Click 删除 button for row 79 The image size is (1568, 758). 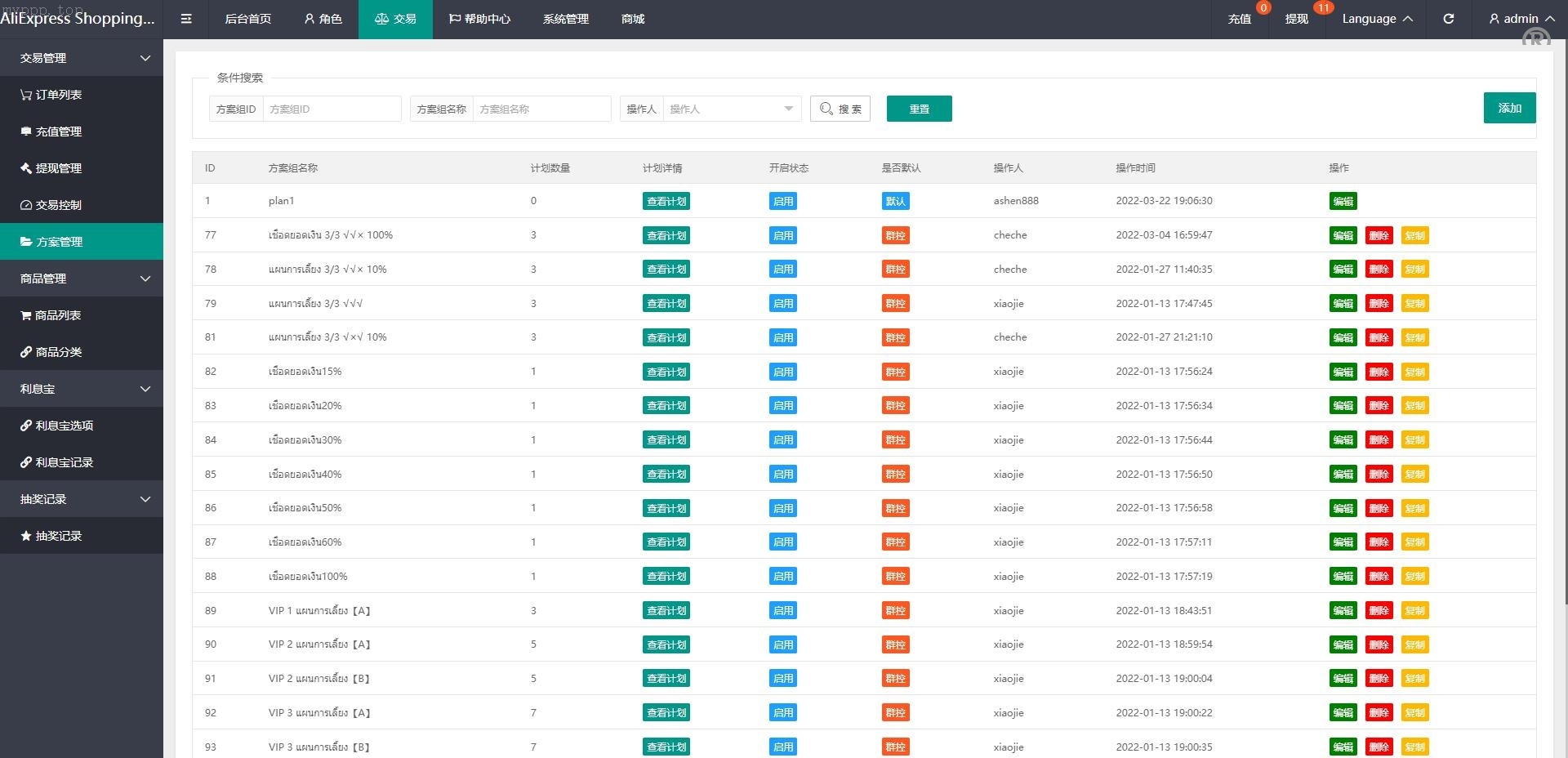[1379, 304]
